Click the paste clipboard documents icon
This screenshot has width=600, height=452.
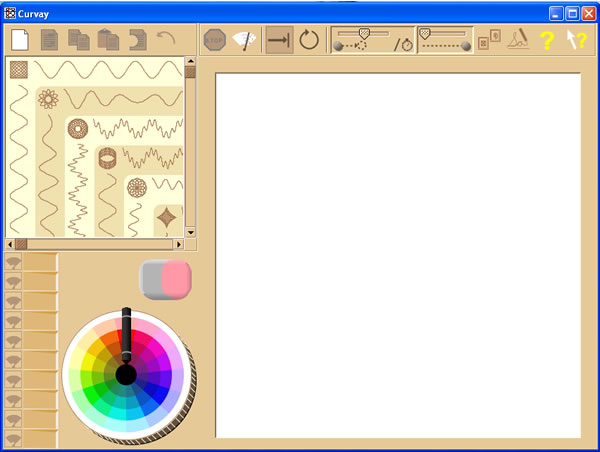(x=108, y=40)
